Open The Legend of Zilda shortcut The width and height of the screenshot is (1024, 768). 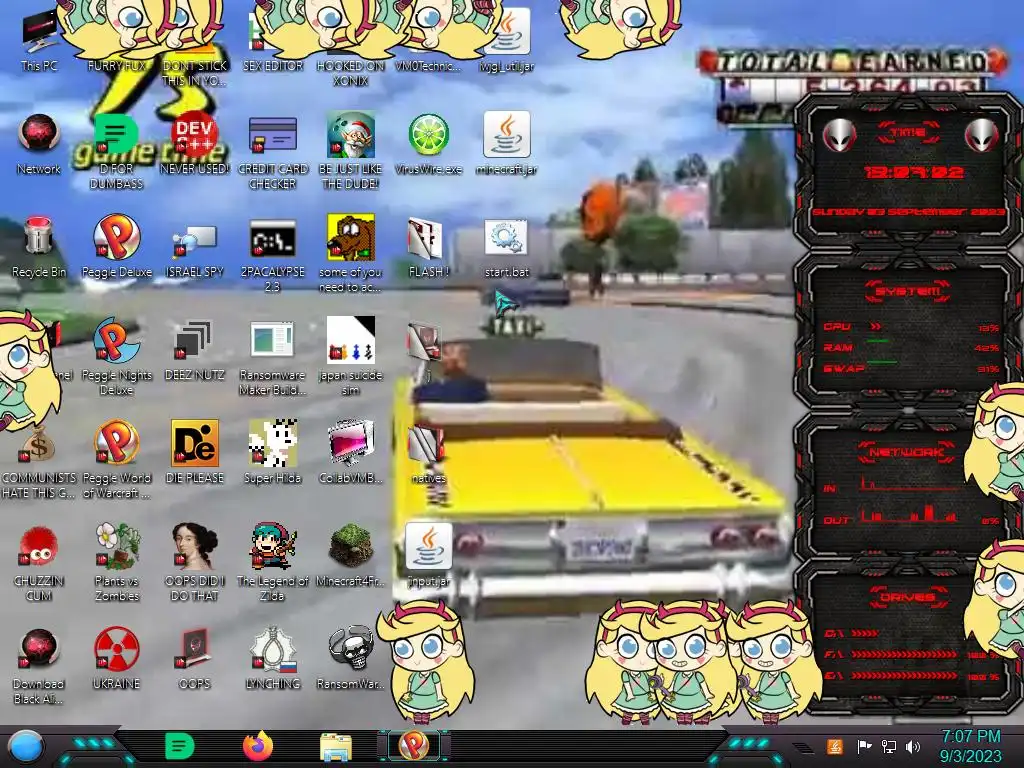(x=273, y=562)
